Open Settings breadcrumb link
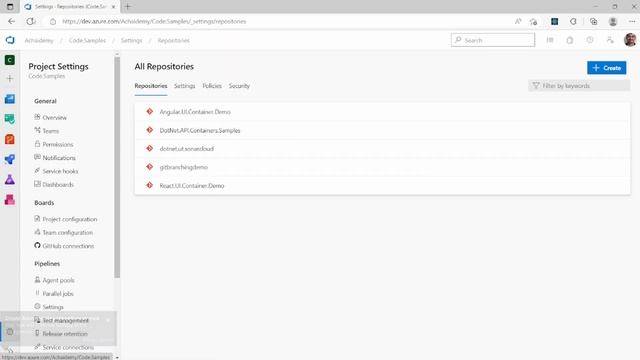 pyautogui.click(x=131, y=40)
